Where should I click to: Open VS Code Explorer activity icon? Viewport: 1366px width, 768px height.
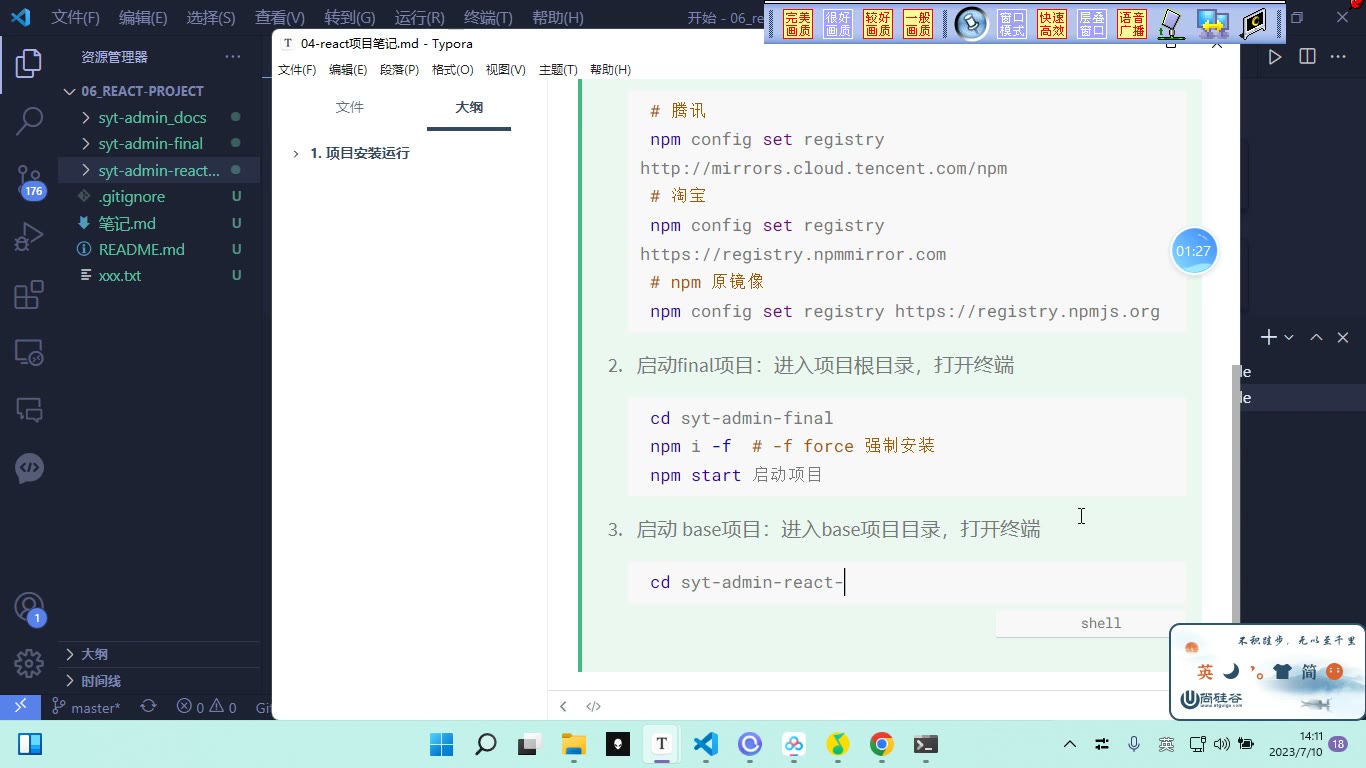29,64
